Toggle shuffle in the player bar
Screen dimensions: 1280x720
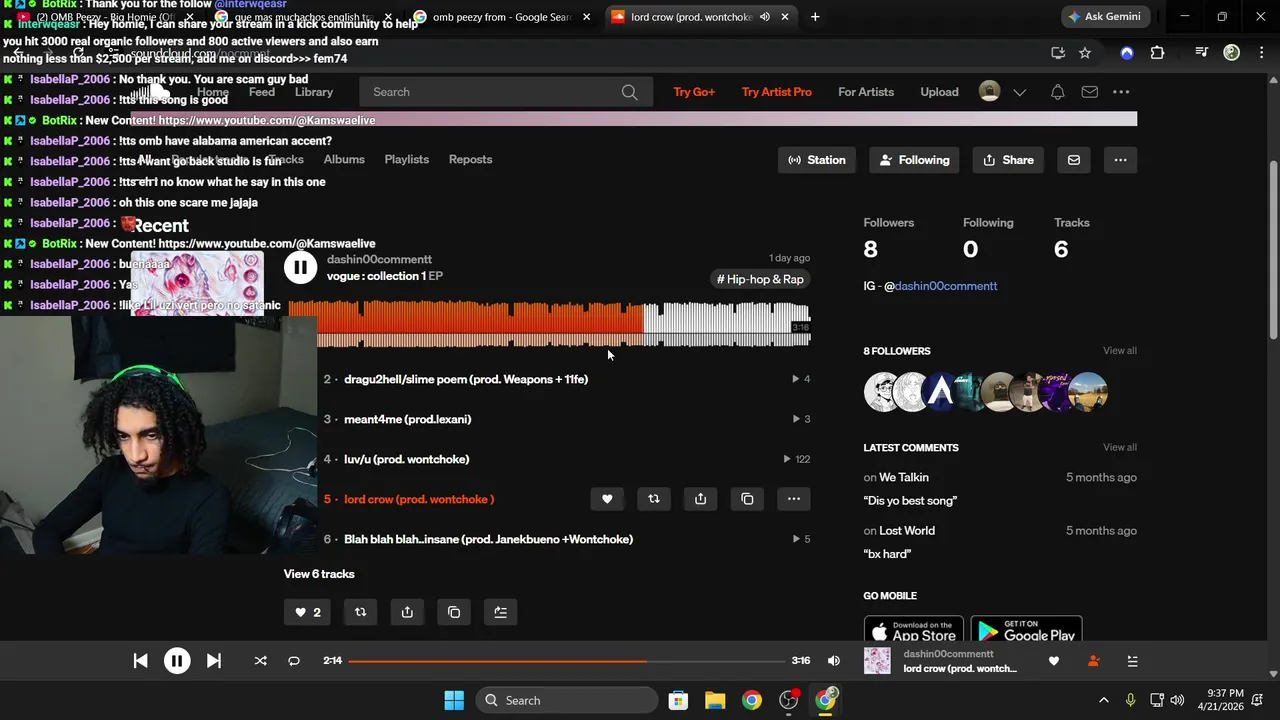(x=260, y=661)
